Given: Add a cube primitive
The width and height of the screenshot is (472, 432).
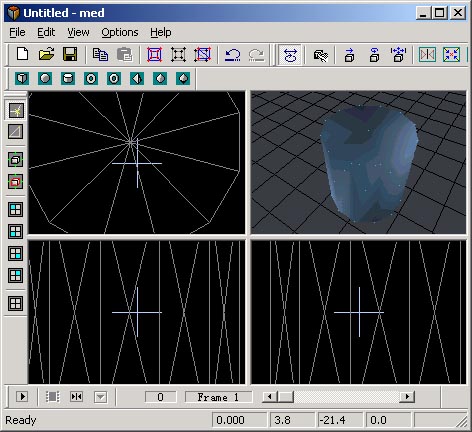Looking at the screenshot, I should (22, 79).
